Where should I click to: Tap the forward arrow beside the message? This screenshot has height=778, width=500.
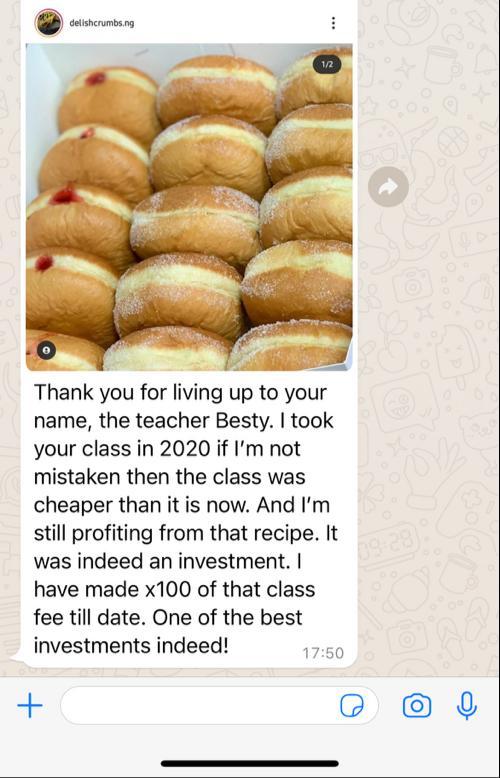tap(388, 187)
